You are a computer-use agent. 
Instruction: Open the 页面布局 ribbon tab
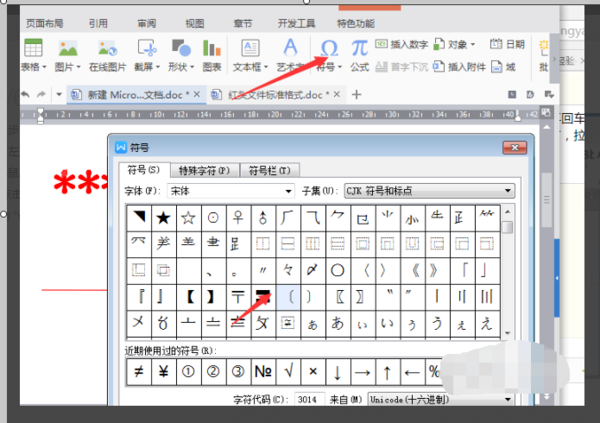[44, 24]
